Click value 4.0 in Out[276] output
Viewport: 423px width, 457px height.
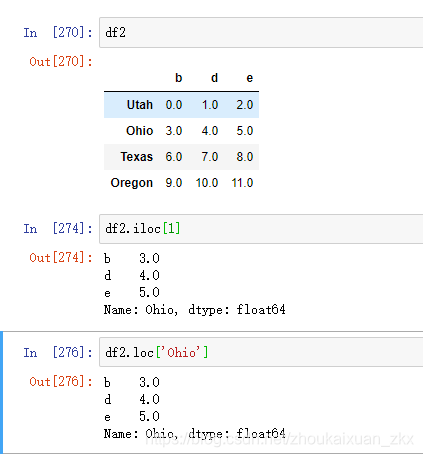(149, 399)
